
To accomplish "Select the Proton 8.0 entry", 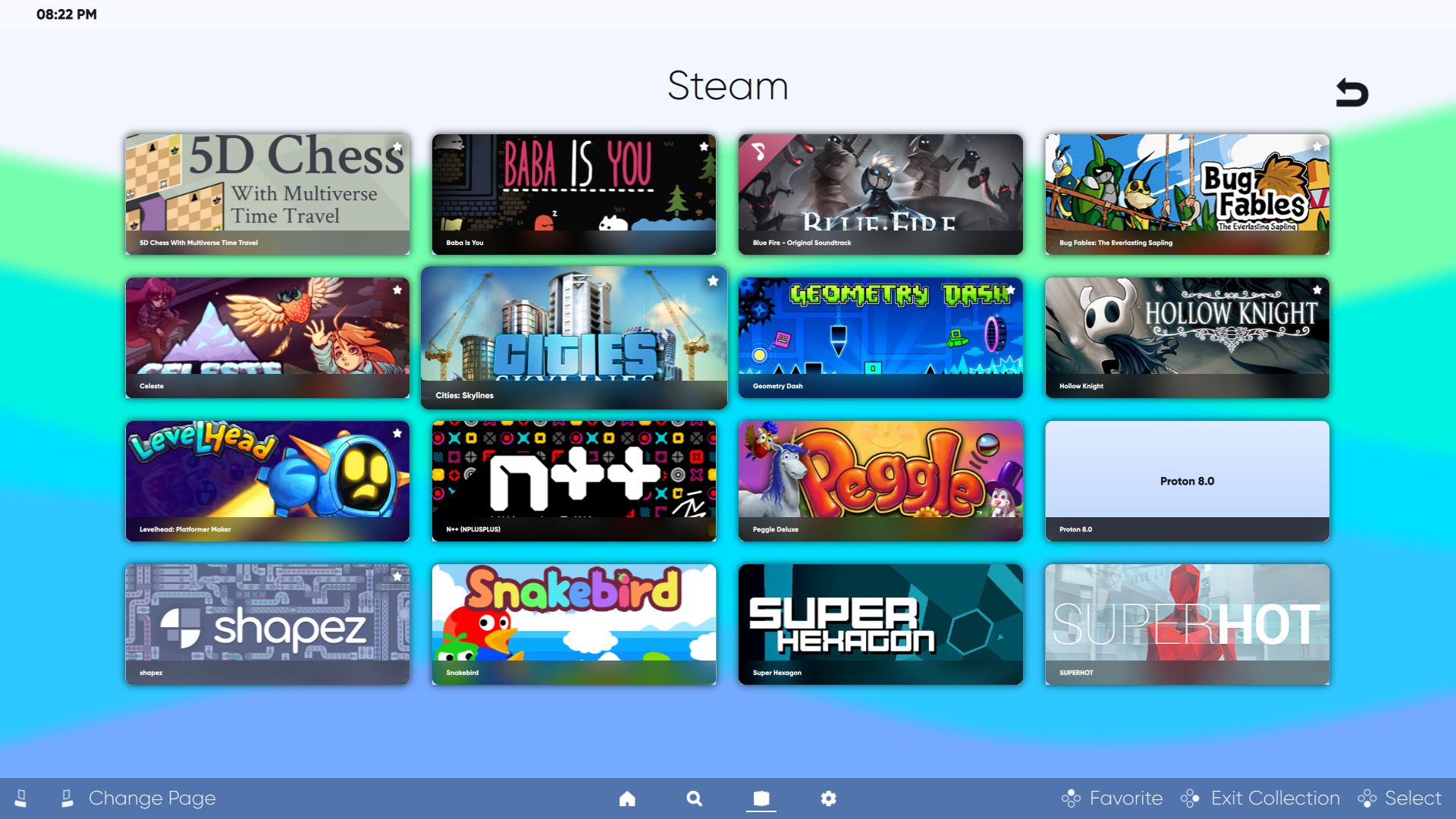I will click(1187, 481).
